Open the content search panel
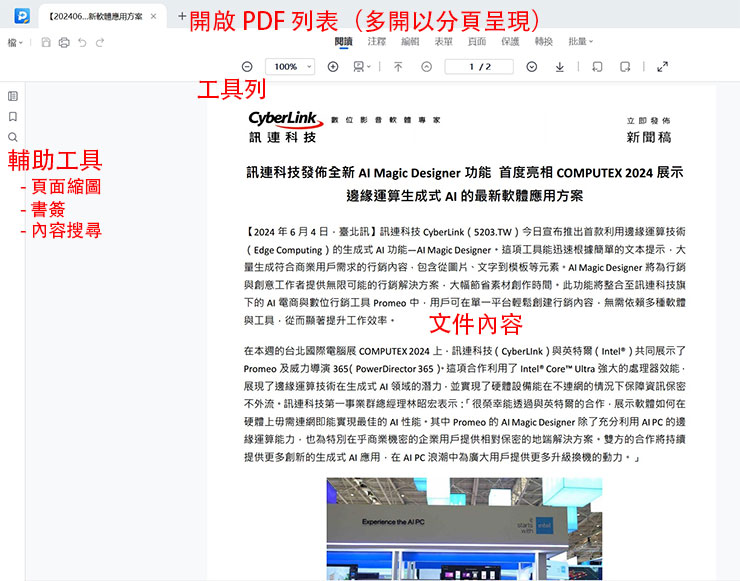The height and width of the screenshot is (581, 740). click(13, 137)
